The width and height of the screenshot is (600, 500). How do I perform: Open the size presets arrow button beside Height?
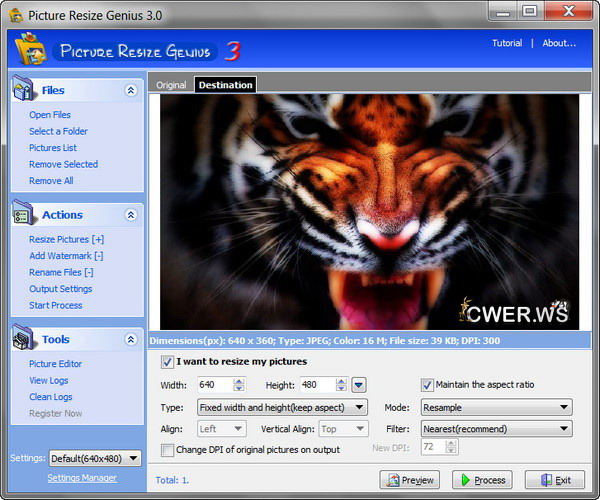pos(359,385)
